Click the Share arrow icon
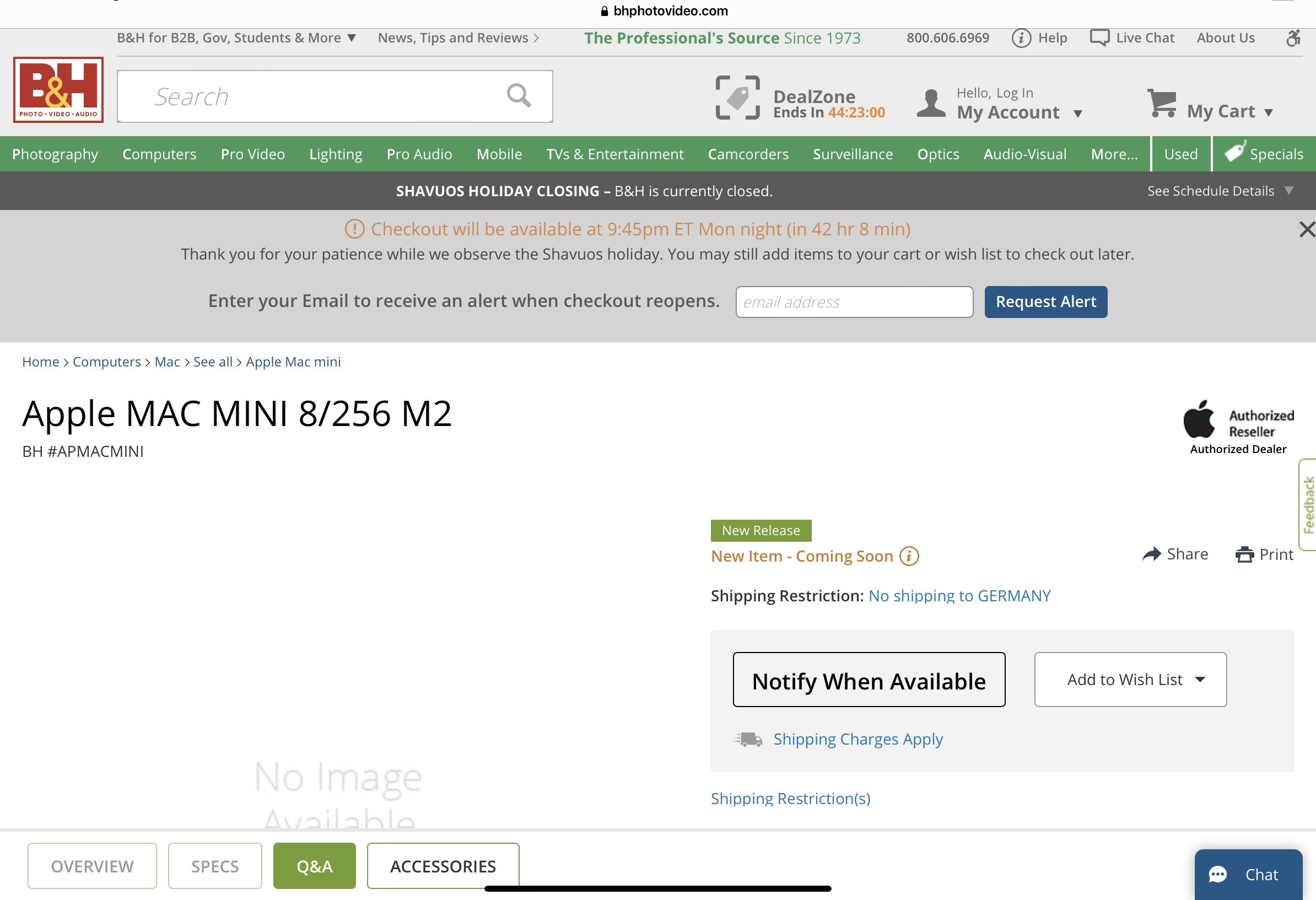 [x=1151, y=554]
